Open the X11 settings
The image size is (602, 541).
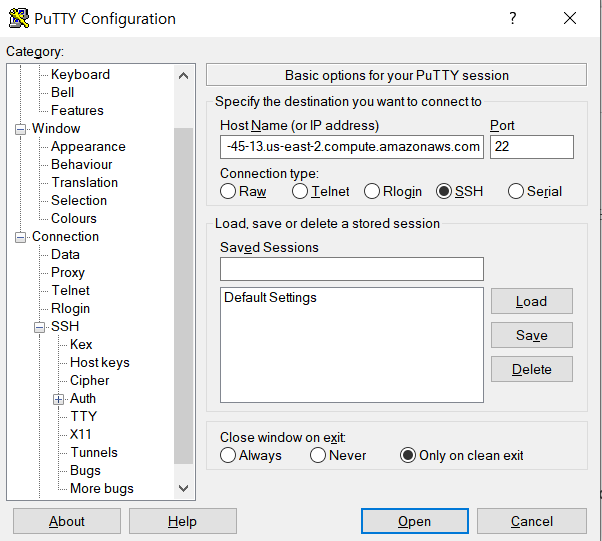(81, 434)
